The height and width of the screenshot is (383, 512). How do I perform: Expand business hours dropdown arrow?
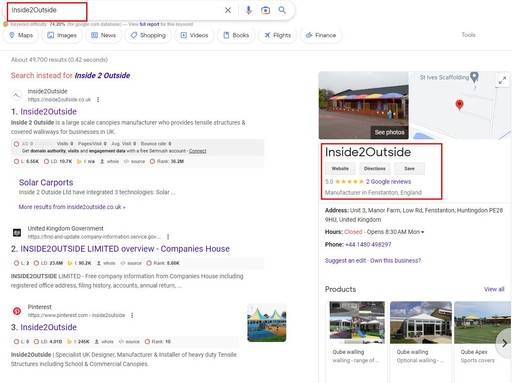coord(423,232)
